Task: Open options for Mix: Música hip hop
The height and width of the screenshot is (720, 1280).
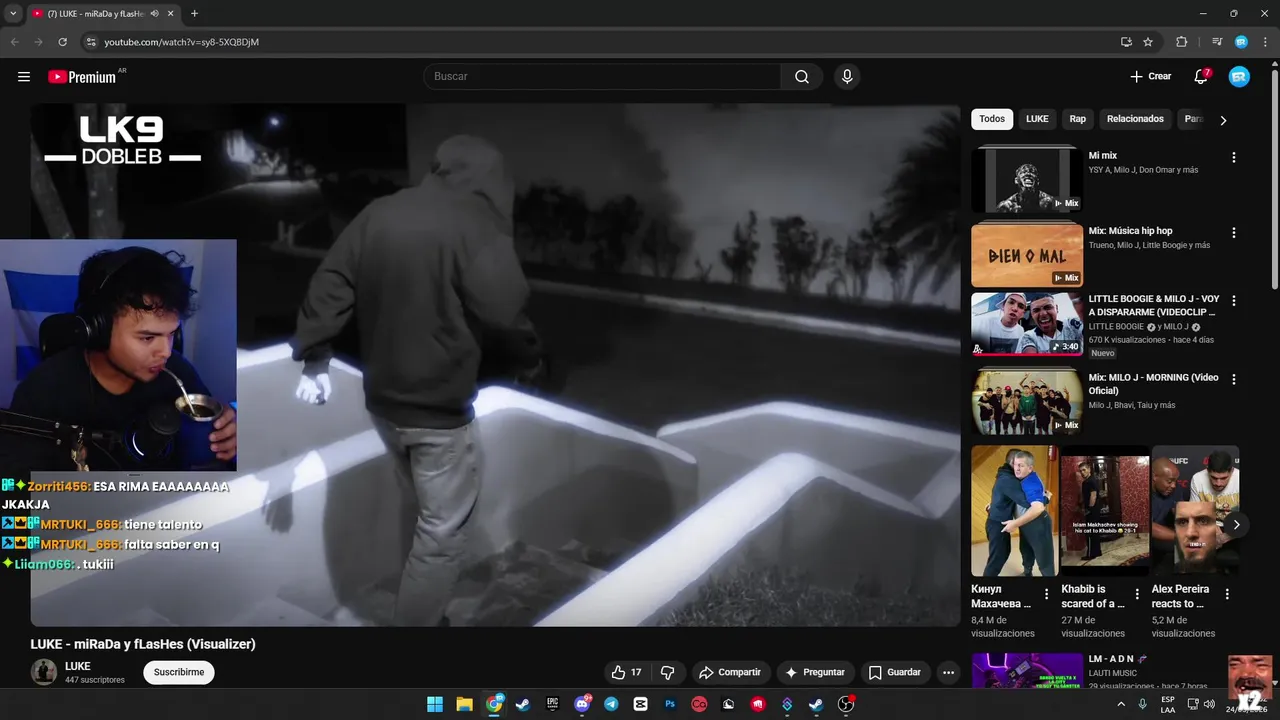Action: pyautogui.click(x=1233, y=232)
